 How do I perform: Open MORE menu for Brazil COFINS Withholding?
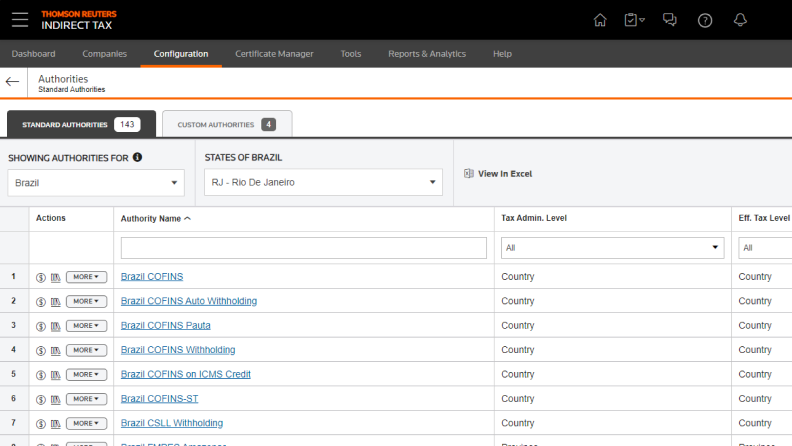[86, 350]
